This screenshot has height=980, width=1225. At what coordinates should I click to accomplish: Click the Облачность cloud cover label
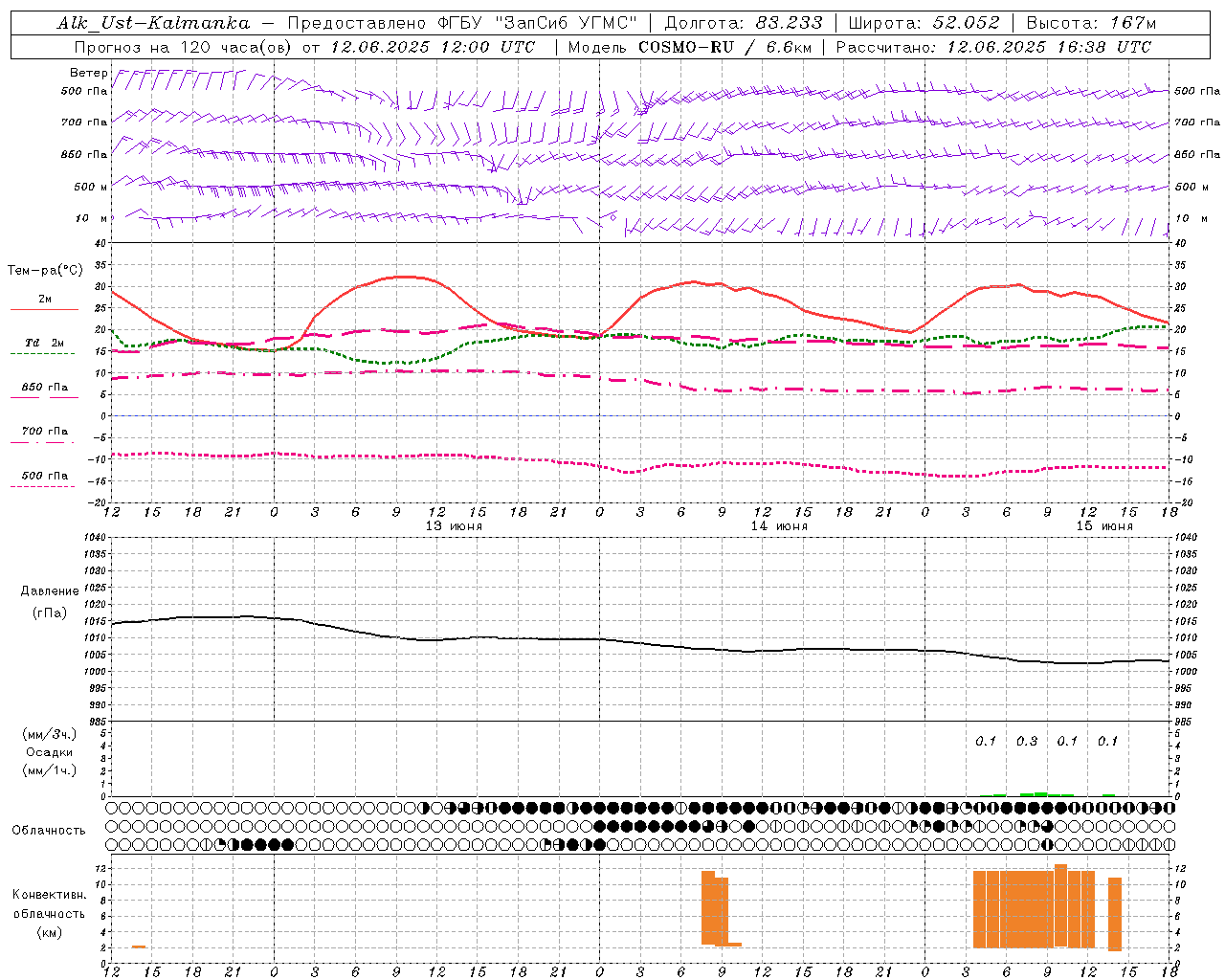click(49, 831)
